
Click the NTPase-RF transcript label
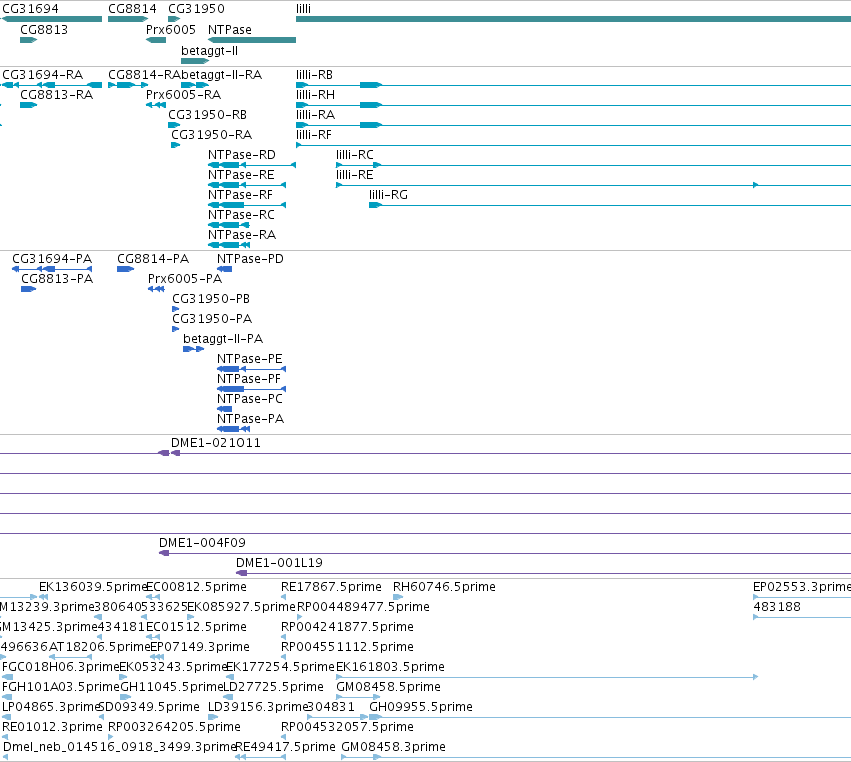240,194
